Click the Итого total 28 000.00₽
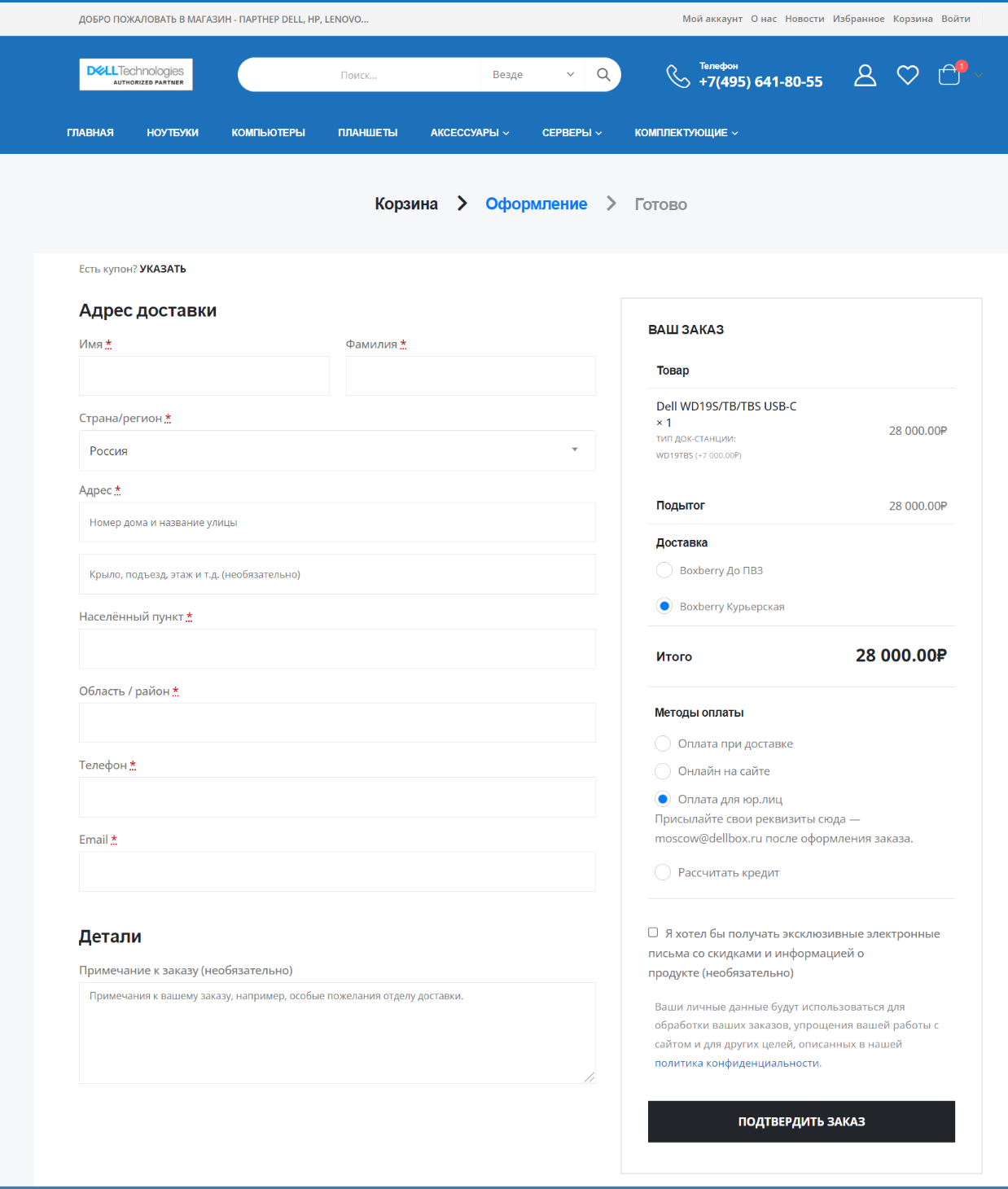This screenshot has width=1008, height=1189. (901, 656)
